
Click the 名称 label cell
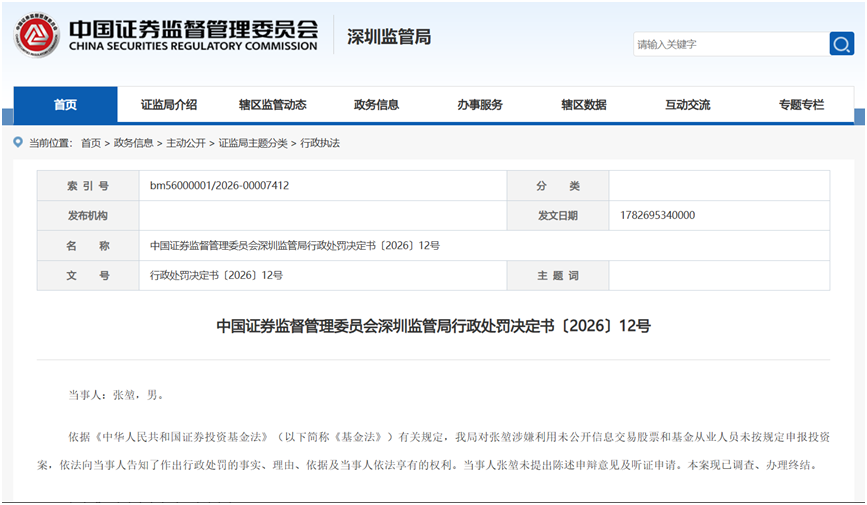[88, 246]
